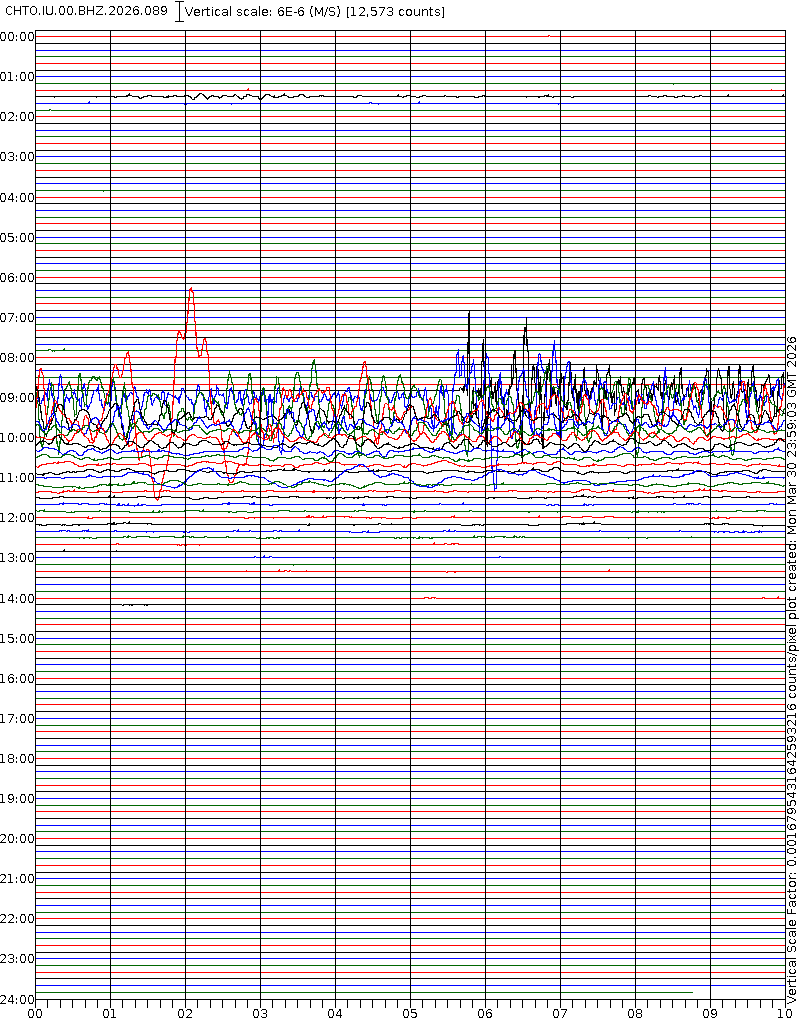Select the 07:00 hour label
800x1024 pixels.
pos(17,318)
